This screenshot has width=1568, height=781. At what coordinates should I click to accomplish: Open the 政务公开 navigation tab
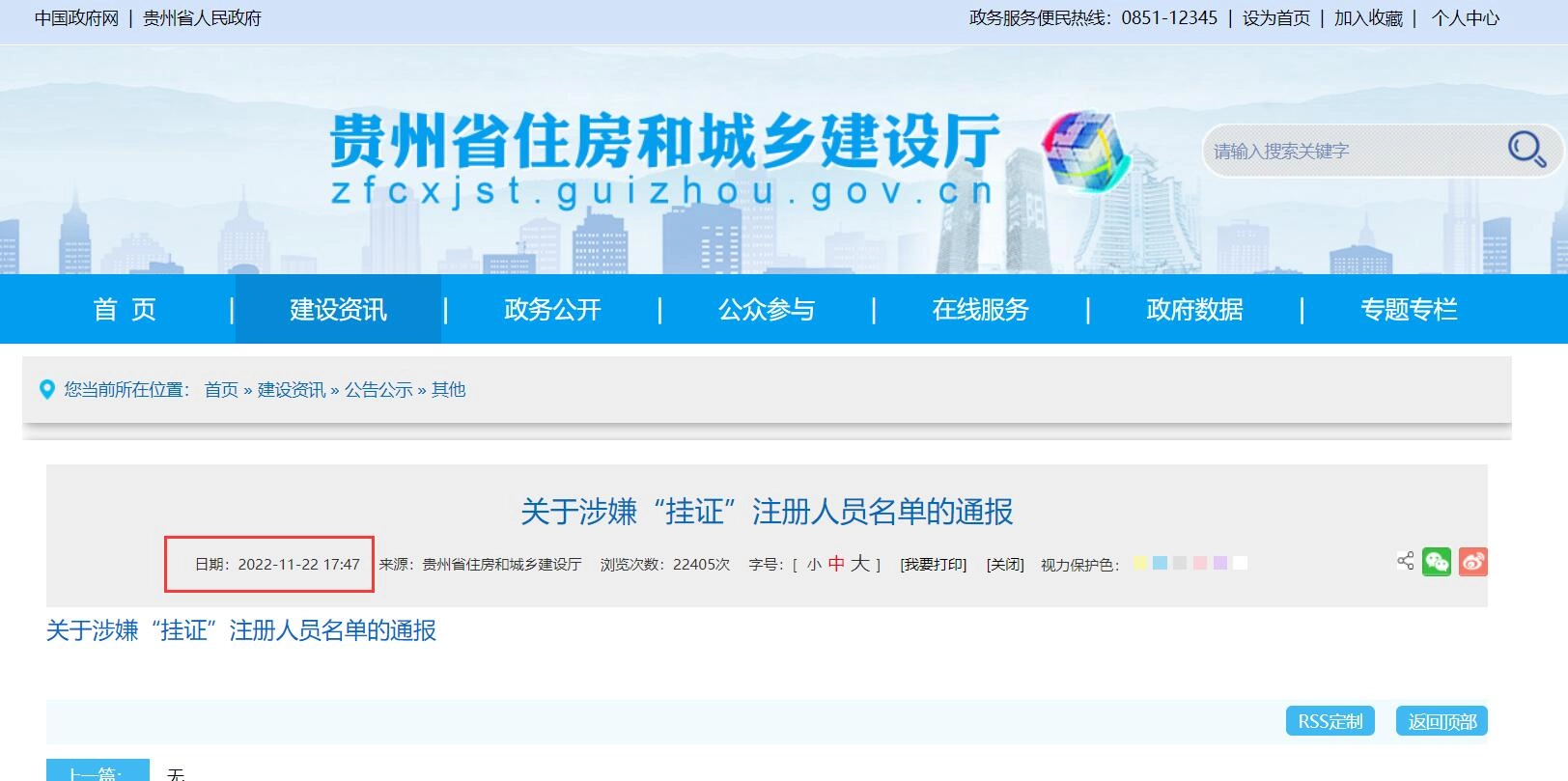point(552,309)
